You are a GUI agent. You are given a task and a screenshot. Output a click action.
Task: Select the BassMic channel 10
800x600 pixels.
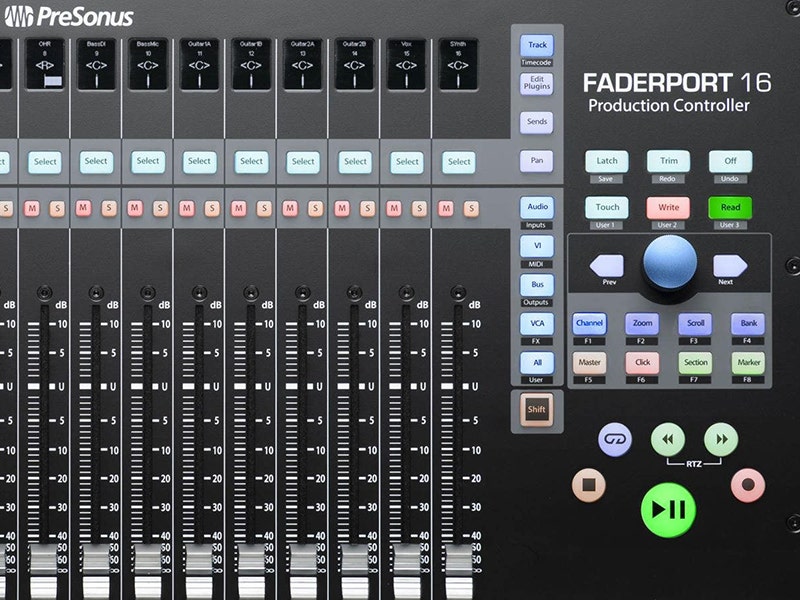pyautogui.click(x=148, y=162)
